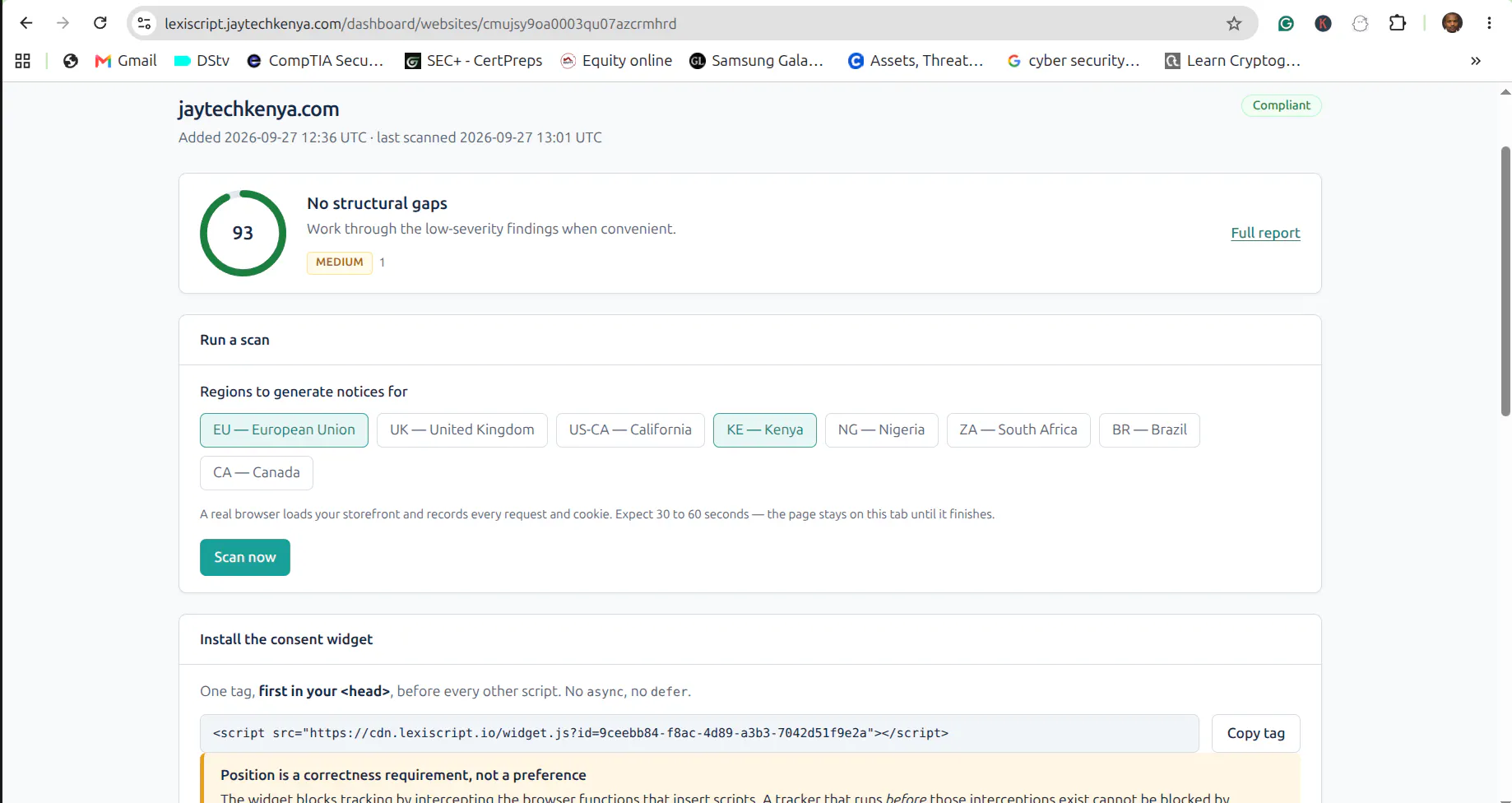
Task: Open the Learn Cryptog... bookmark
Action: 1232,61
